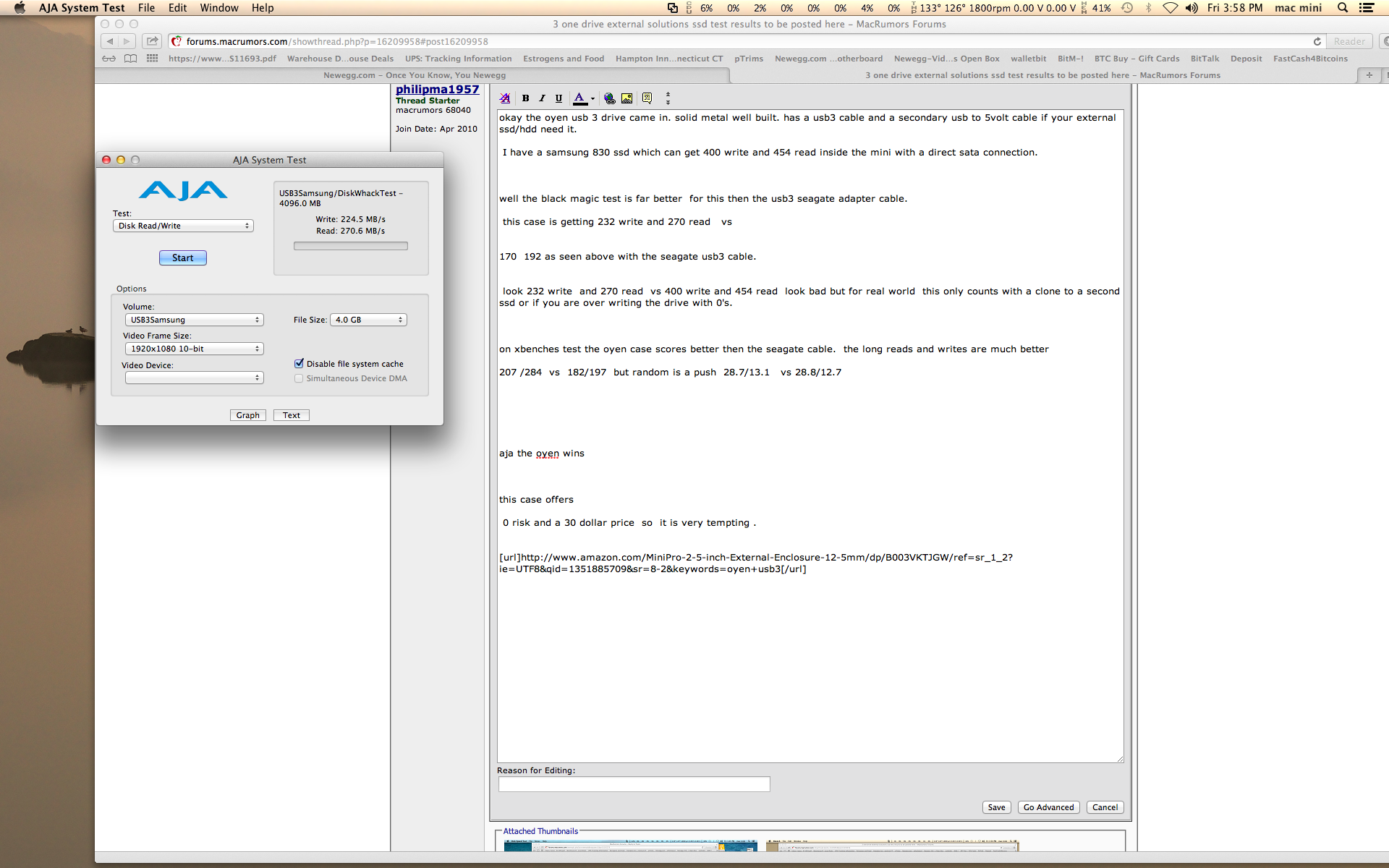Click the AJA test progress bar

351,246
